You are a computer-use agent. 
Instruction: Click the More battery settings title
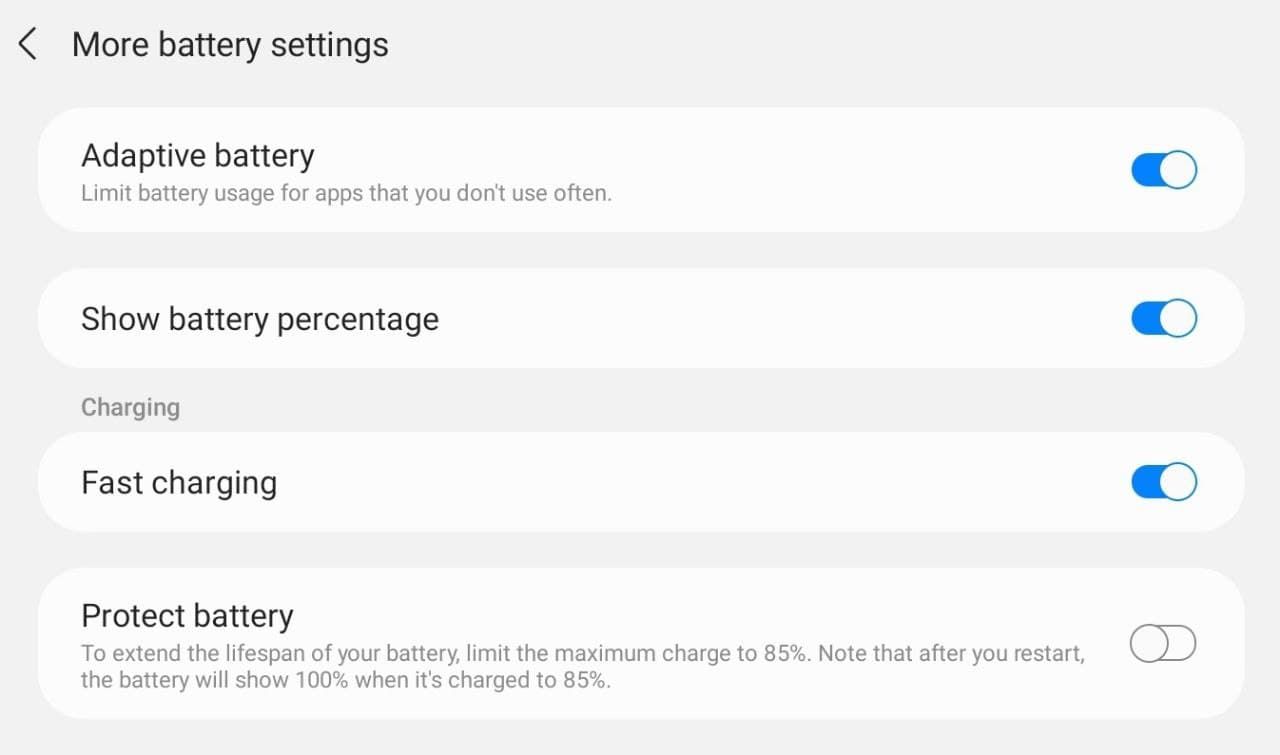point(229,44)
